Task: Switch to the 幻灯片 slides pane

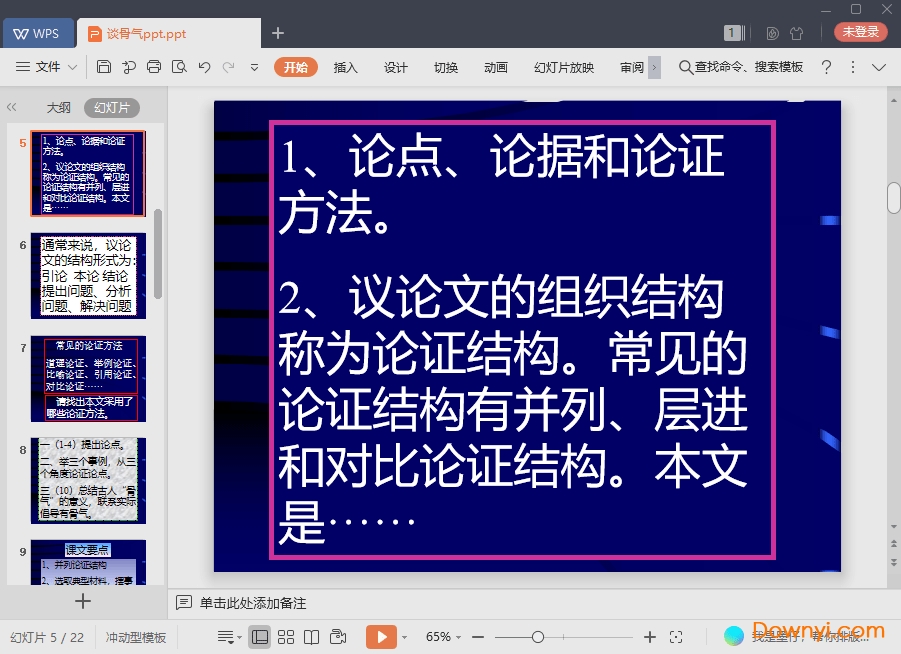Action: pos(112,107)
